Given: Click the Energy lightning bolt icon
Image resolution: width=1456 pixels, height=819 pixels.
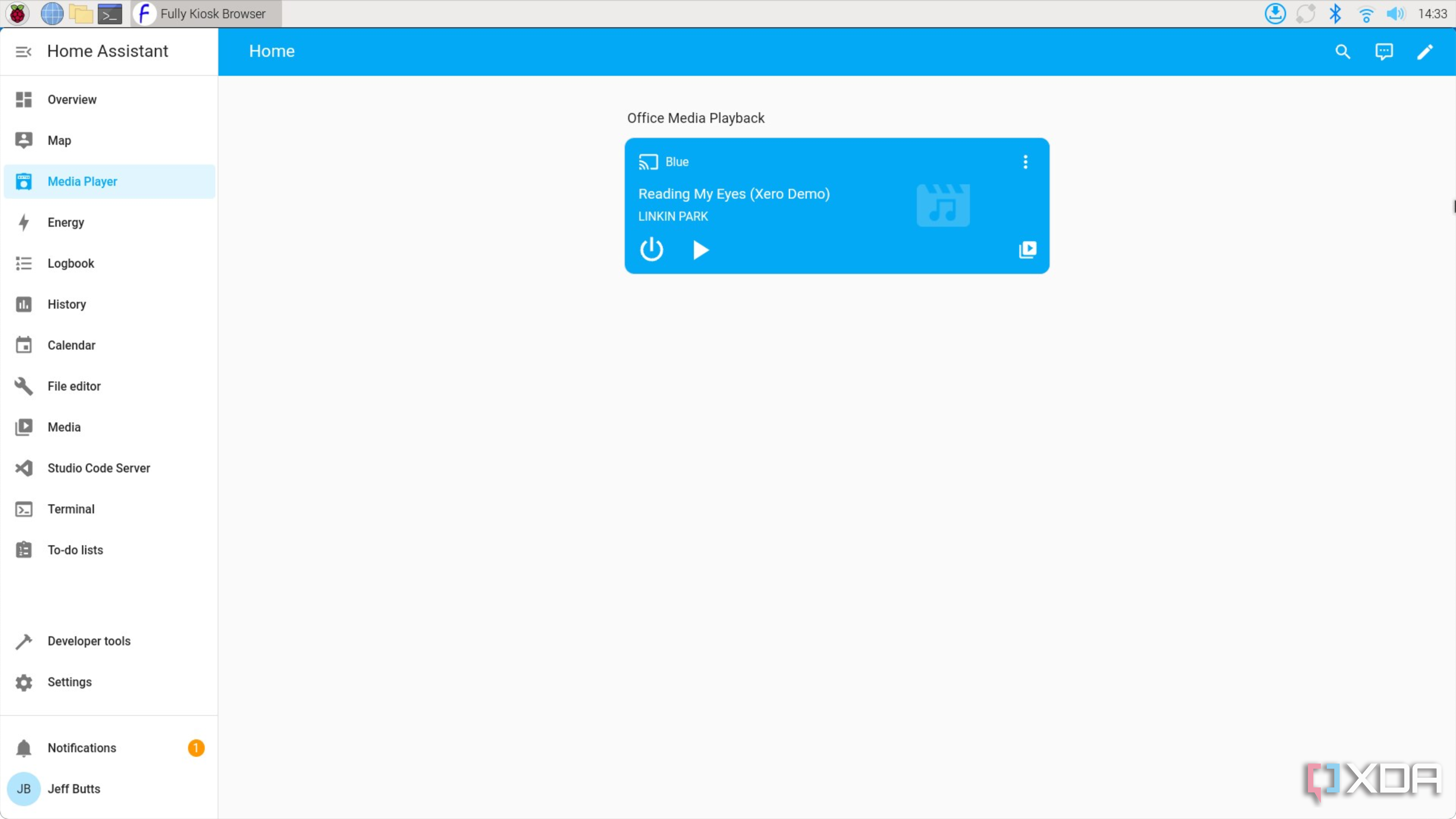Looking at the screenshot, I should pyautogui.click(x=24, y=222).
